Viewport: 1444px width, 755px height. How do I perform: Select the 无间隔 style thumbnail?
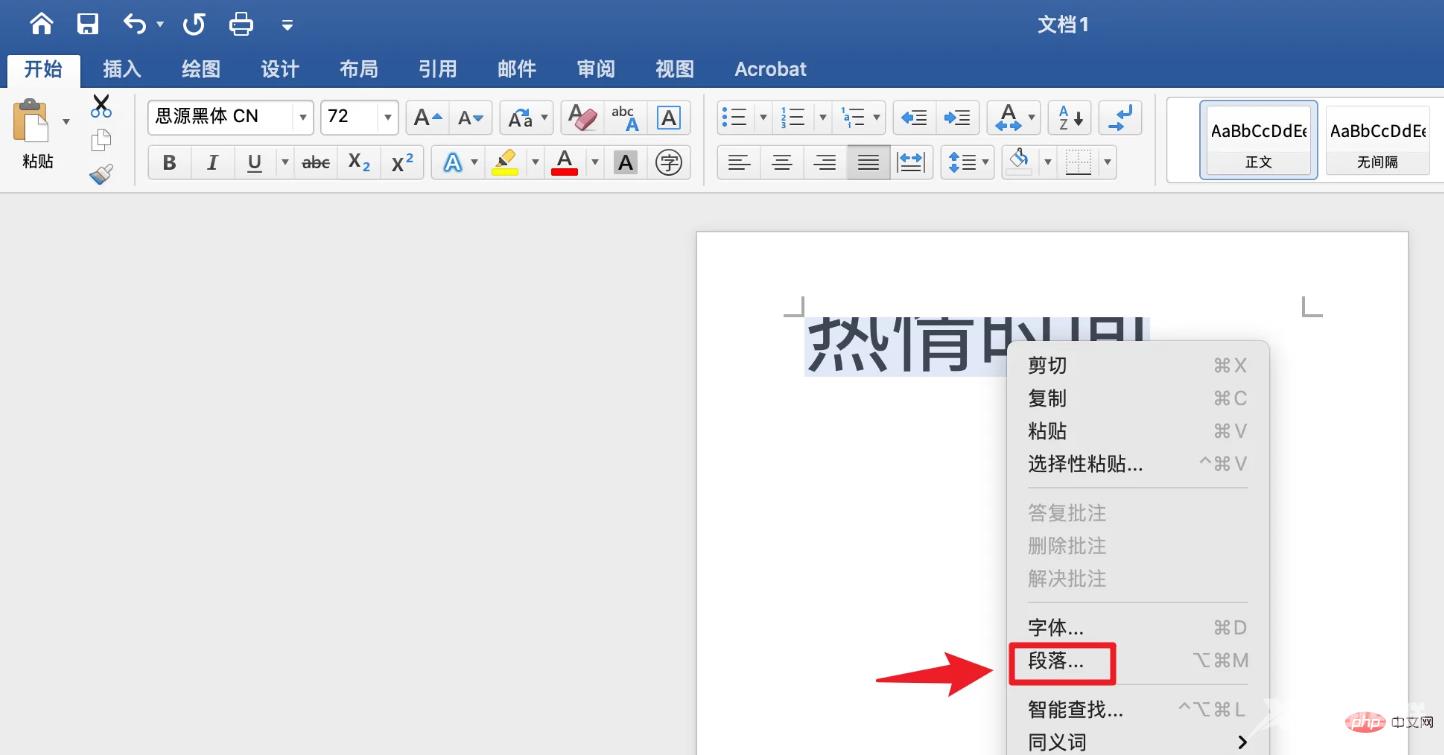point(1377,140)
